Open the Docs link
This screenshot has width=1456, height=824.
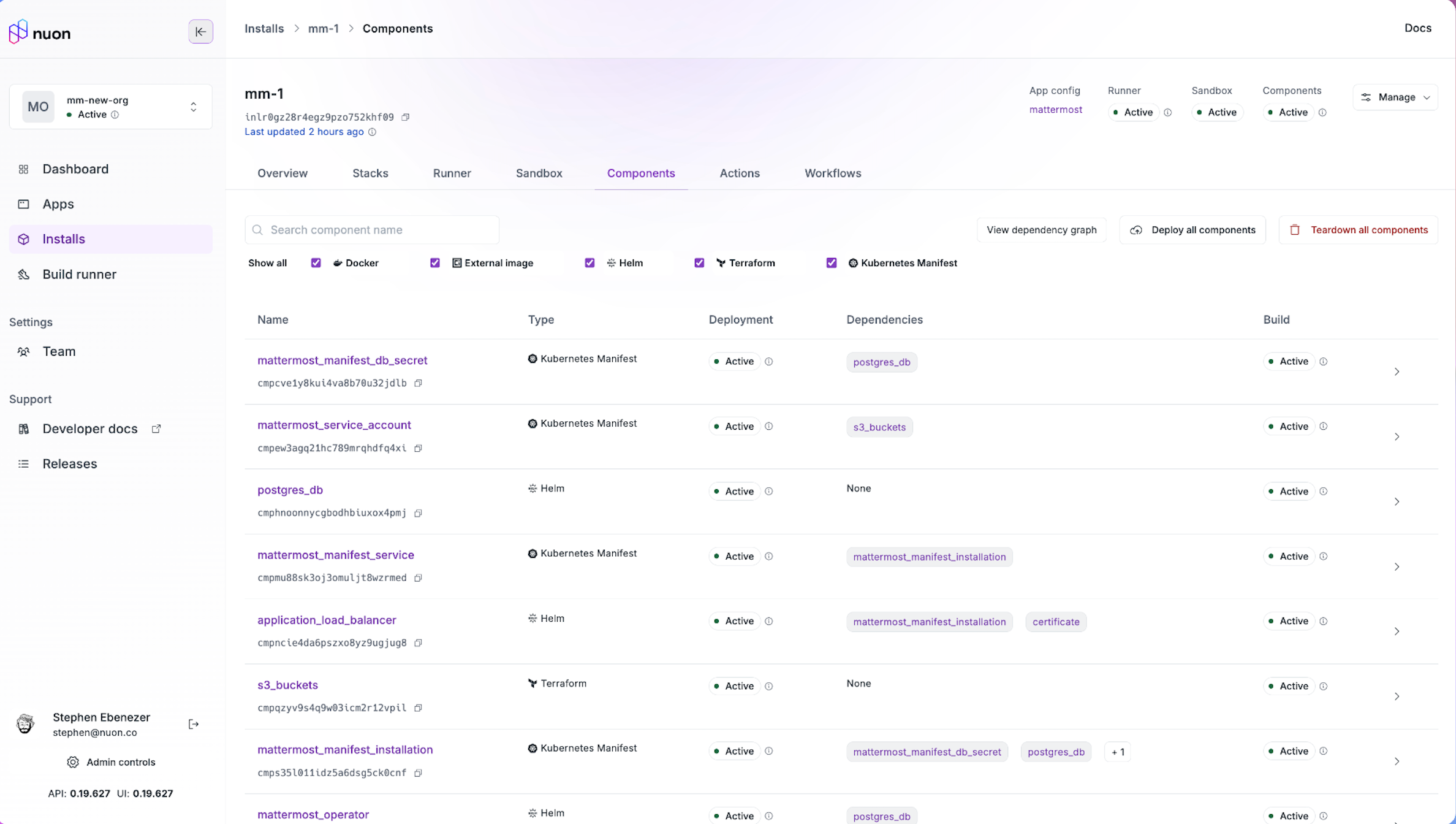pyautogui.click(x=1417, y=28)
